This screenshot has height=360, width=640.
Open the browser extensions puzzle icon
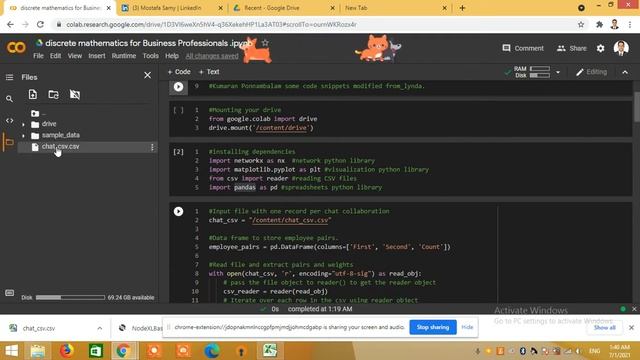(599, 25)
